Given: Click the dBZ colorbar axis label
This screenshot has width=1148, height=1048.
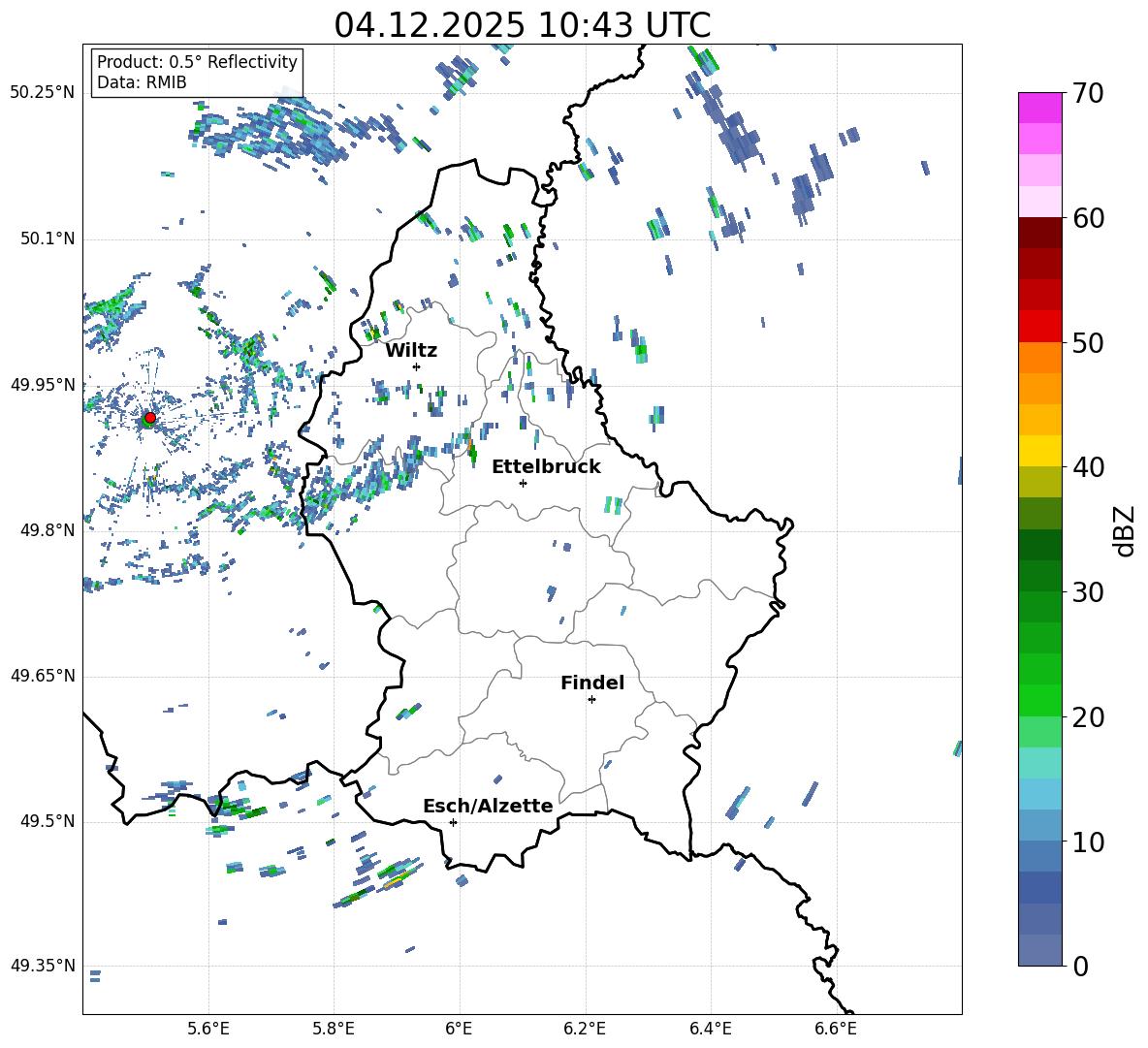Looking at the screenshot, I should 1124,530.
